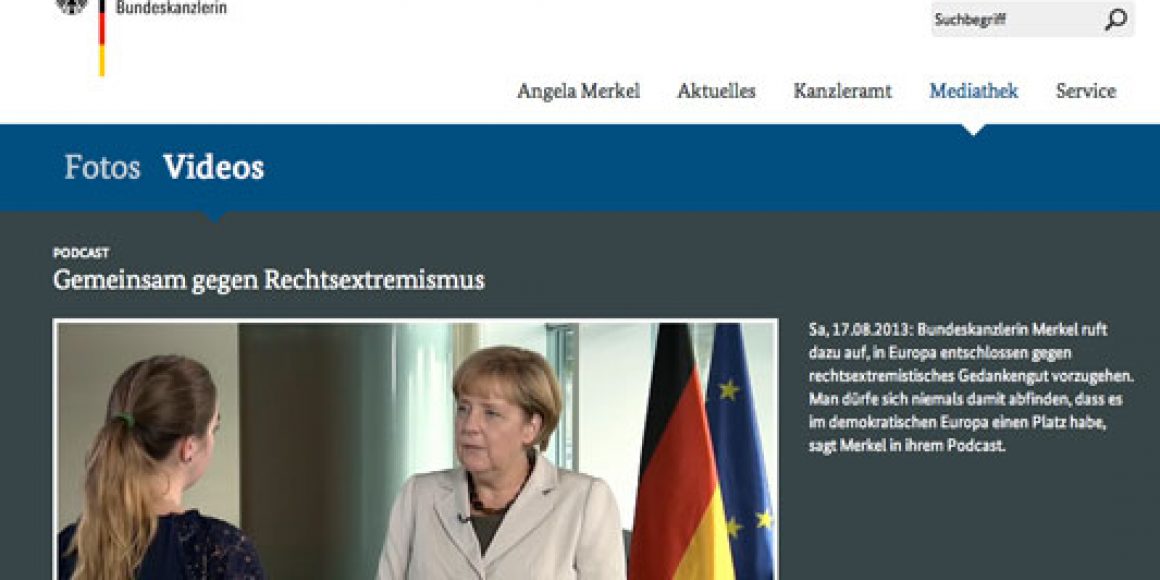Open the Service menu

[x=1086, y=91]
